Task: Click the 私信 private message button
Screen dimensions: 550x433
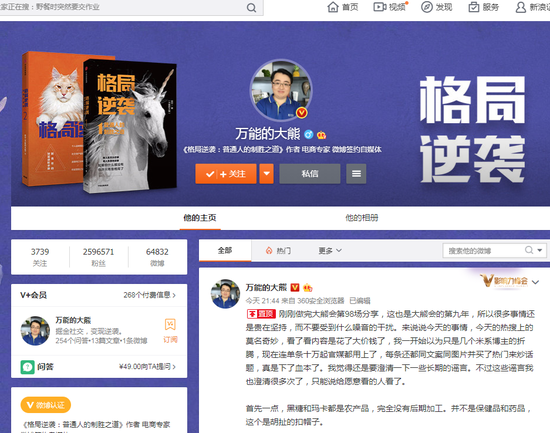Action: (310, 174)
